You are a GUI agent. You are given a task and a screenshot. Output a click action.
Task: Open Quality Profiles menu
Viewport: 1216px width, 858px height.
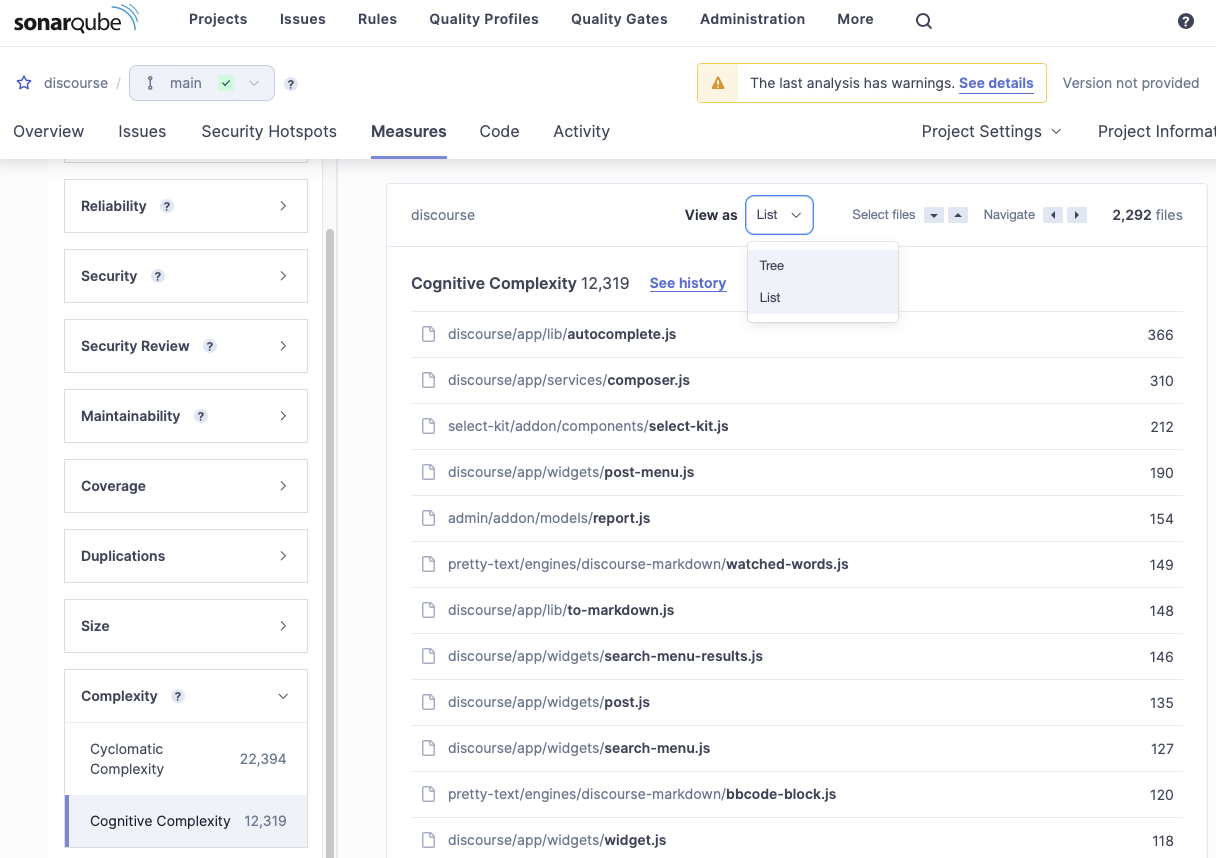pyautogui.click(x=484, y=19)
